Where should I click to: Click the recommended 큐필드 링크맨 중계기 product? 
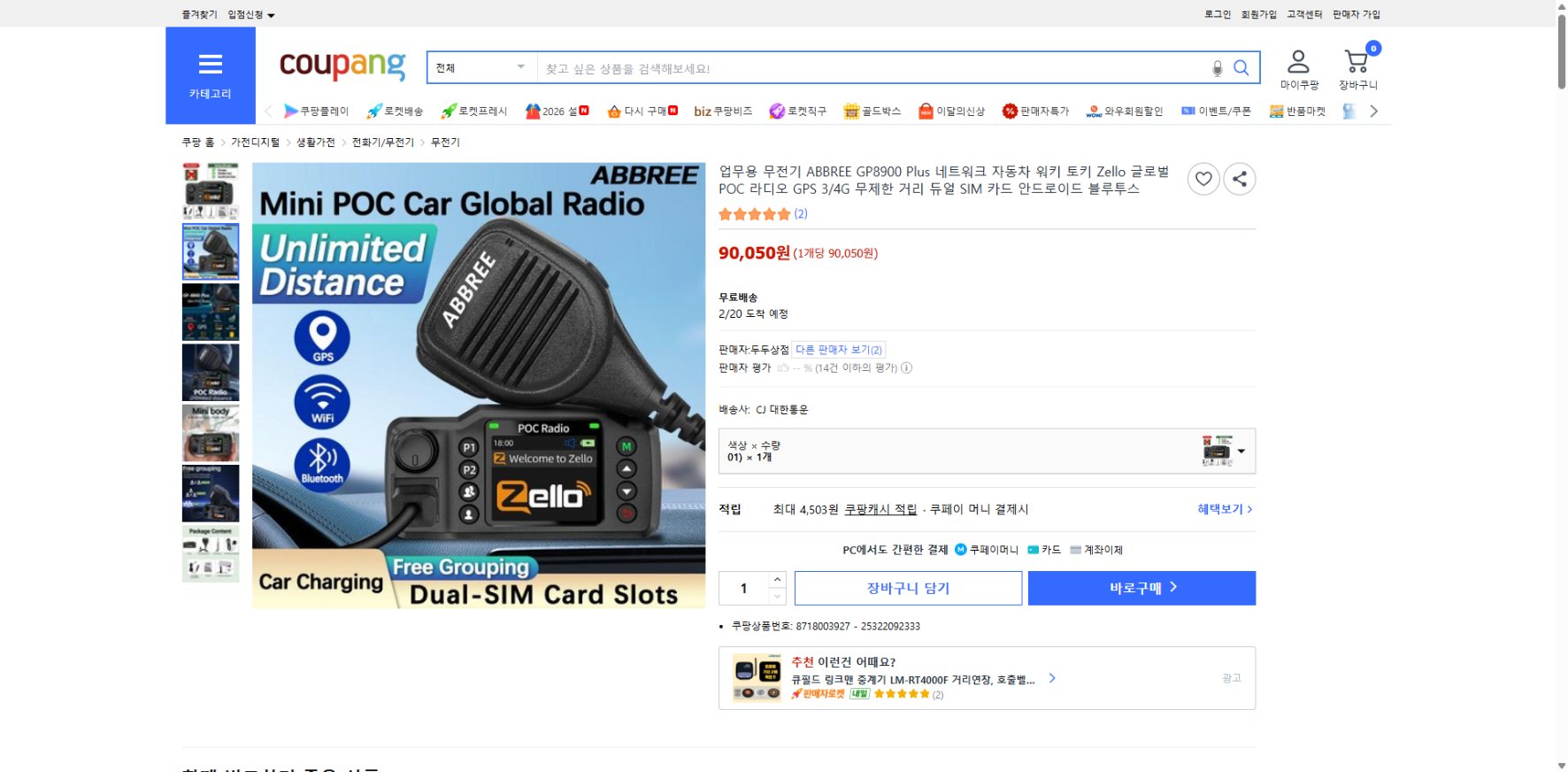point(912,680)
